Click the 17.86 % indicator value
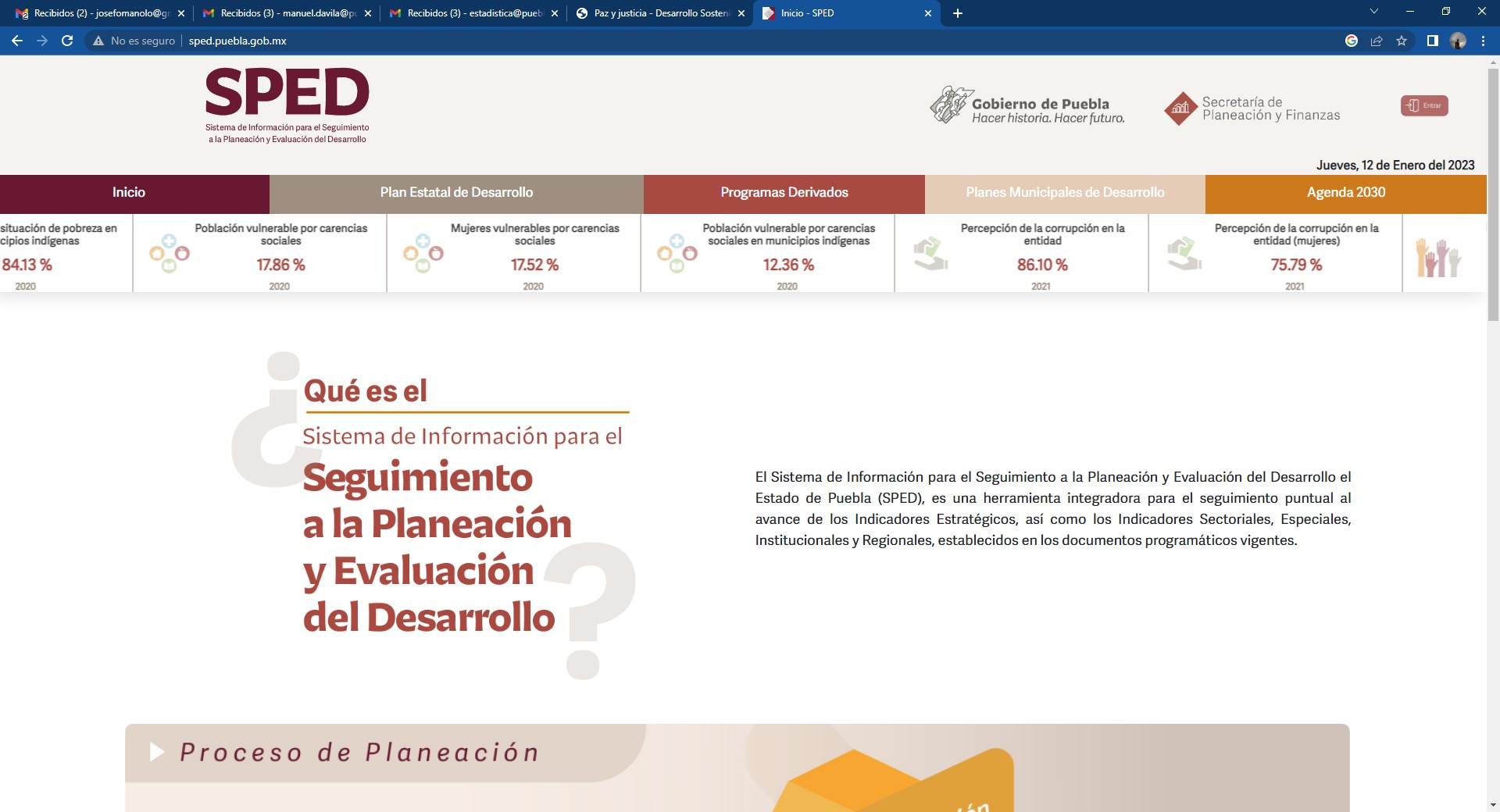Image resolution: width=1500 pixels, height=812 pixels. pyautogui.click(x=280, y=265)
